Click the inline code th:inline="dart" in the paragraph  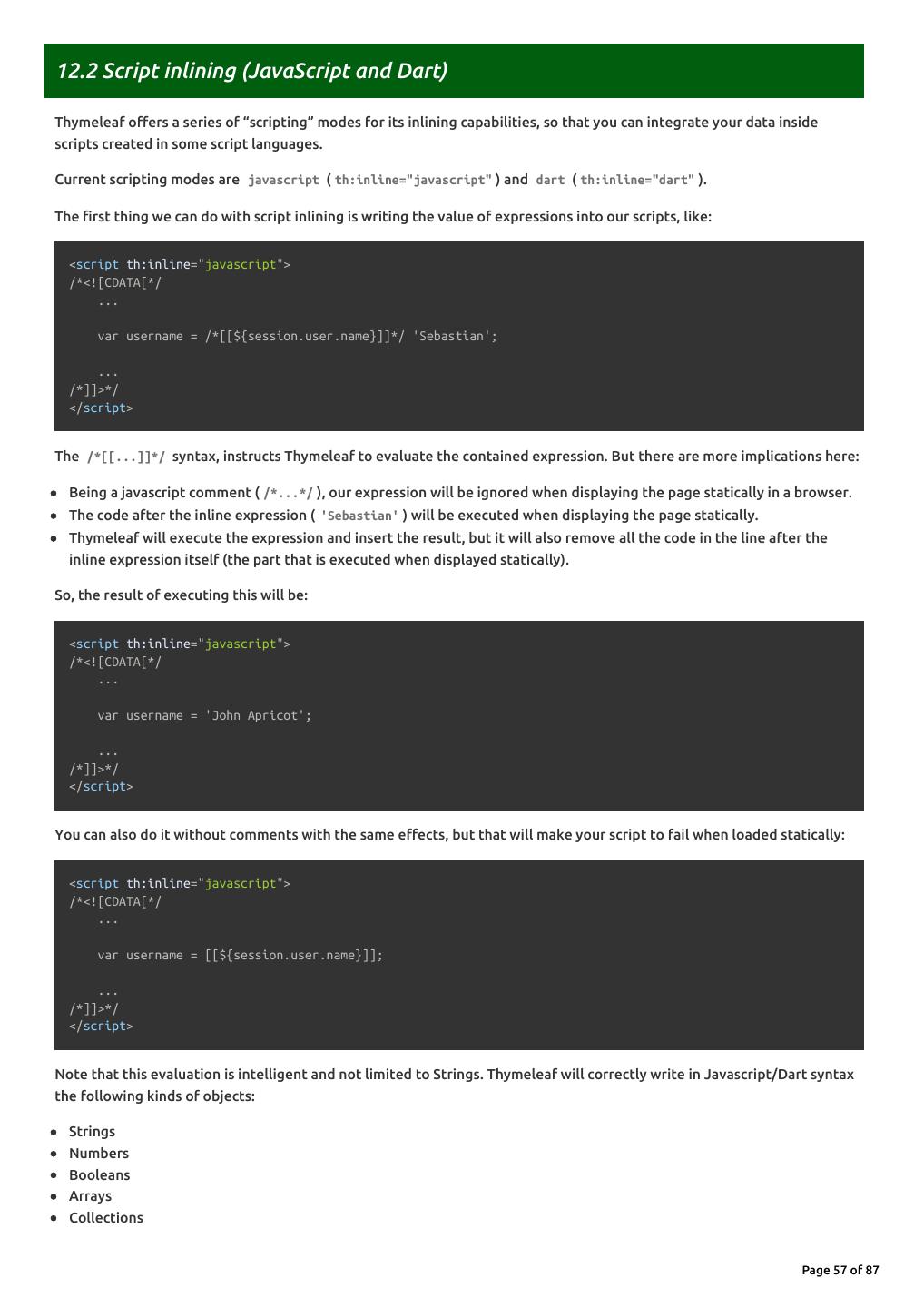point(636,180)
